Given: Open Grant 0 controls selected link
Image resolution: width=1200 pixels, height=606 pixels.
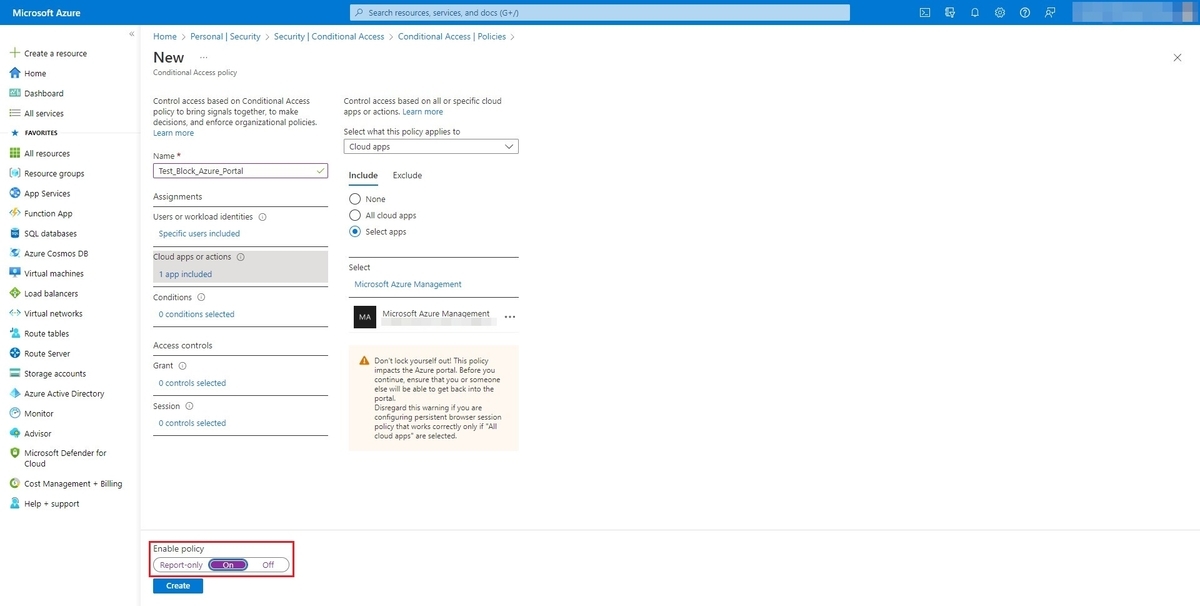Looking at the screenshot, I should [192, 383].
